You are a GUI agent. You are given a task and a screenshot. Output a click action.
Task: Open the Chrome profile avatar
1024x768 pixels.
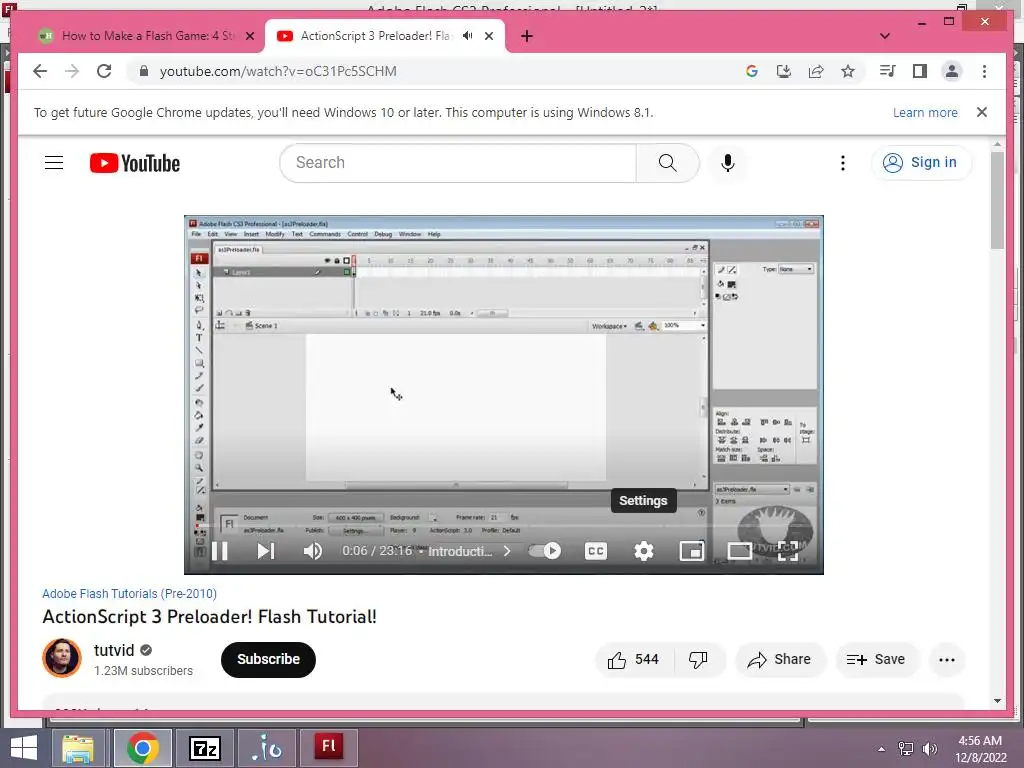[952, 71]
